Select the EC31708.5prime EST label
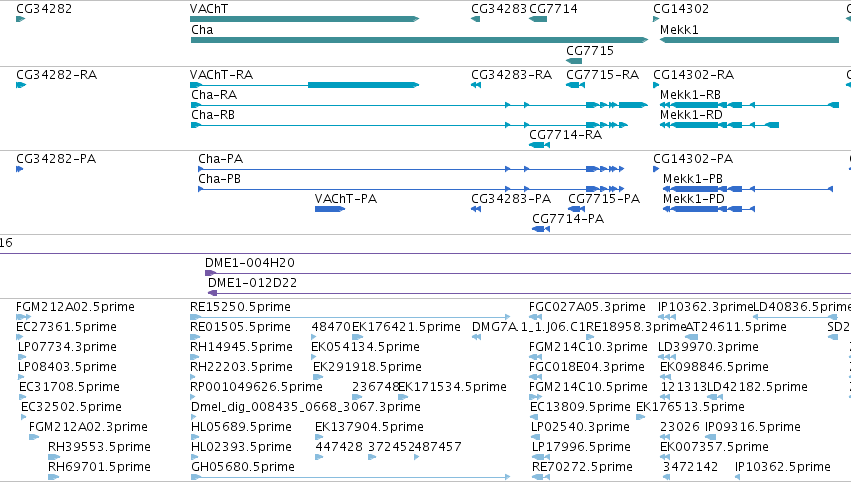 [x=69, y=388]
